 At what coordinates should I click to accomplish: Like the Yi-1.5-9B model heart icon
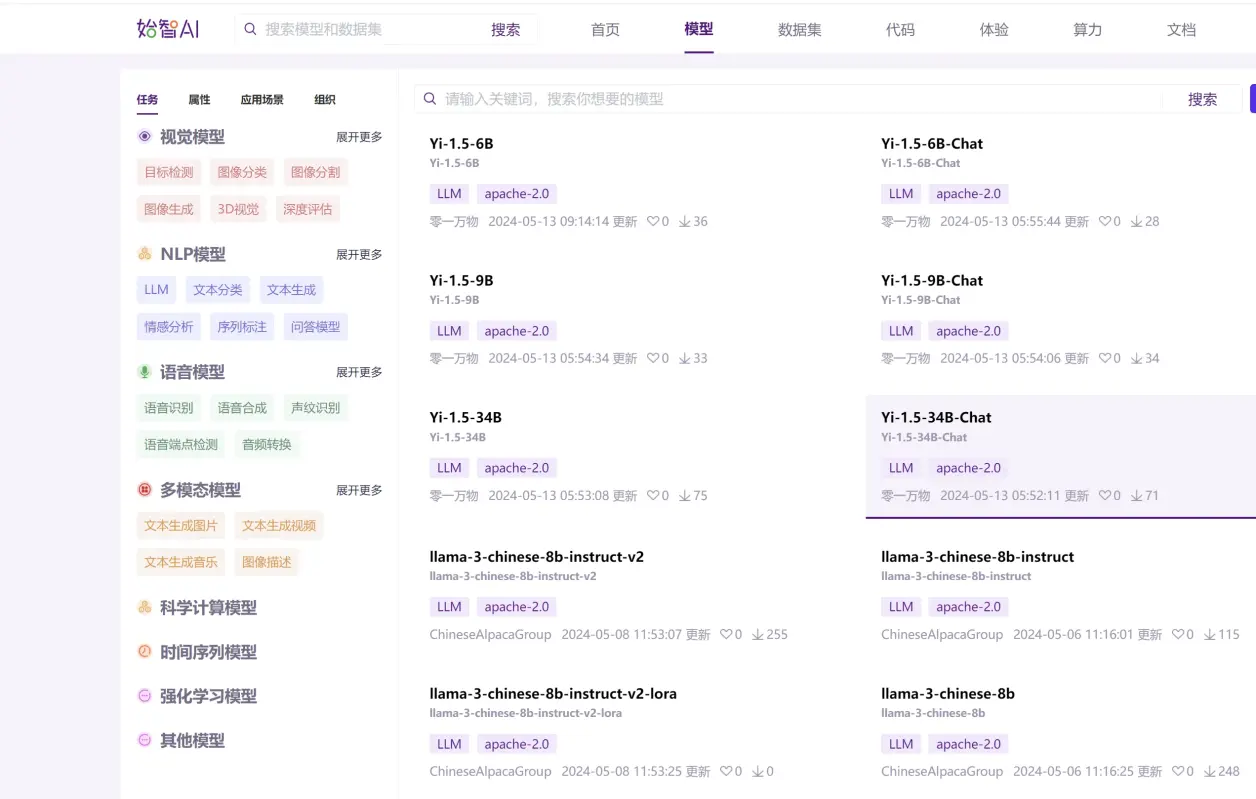653,358
